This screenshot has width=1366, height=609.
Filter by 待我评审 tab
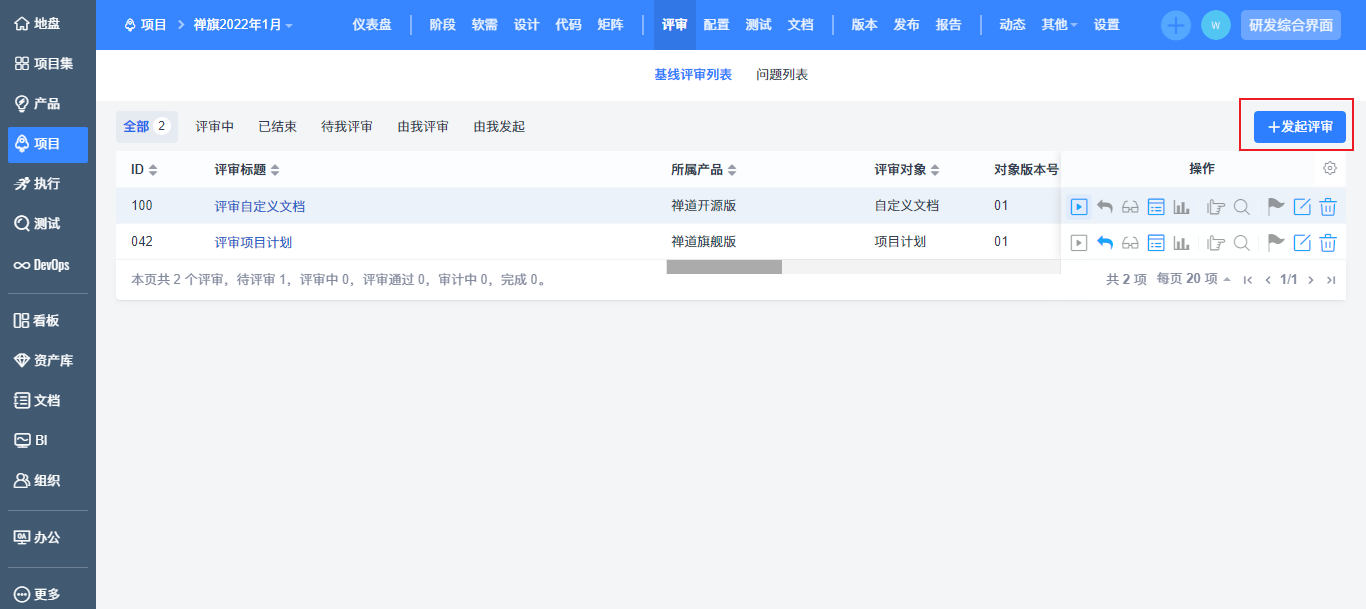tap(347, 127)
